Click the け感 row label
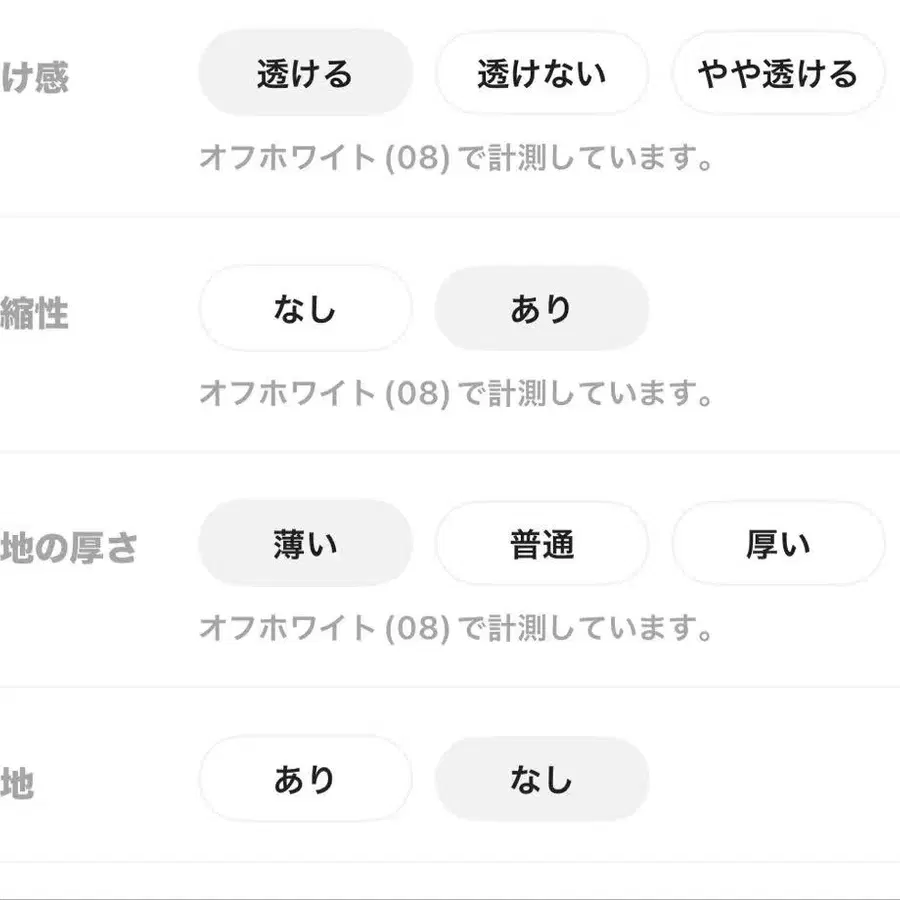 point(34,77)
